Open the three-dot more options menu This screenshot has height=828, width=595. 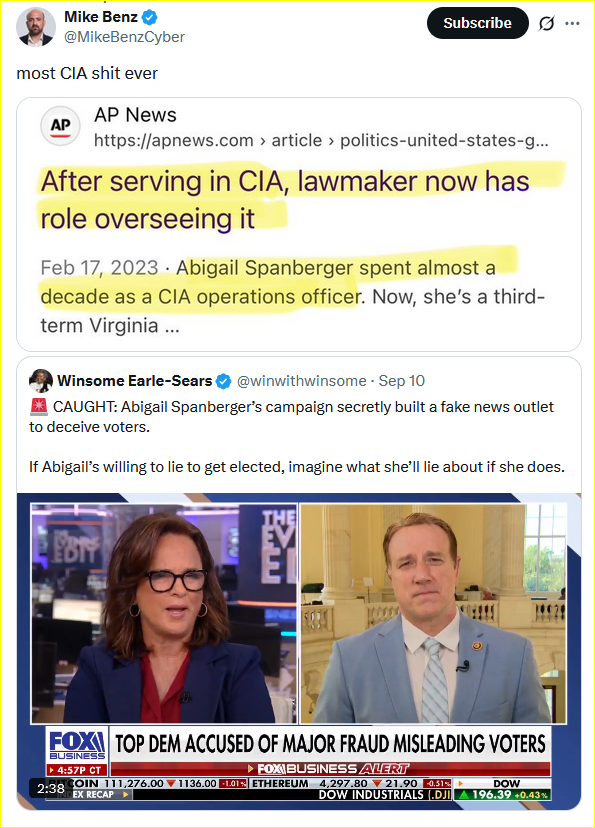coord(572,23)
